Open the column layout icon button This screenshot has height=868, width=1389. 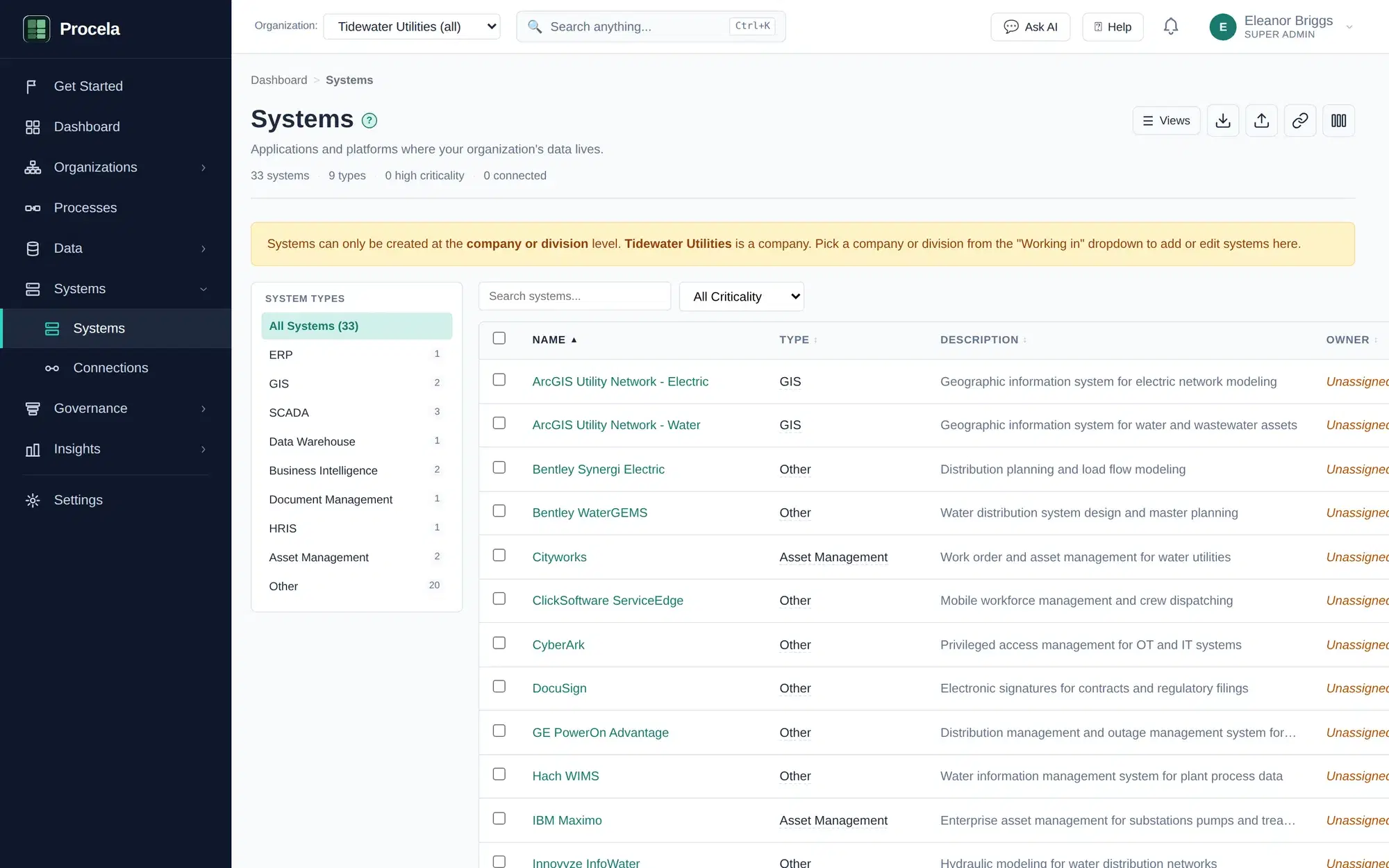[x=1339, y=121]
